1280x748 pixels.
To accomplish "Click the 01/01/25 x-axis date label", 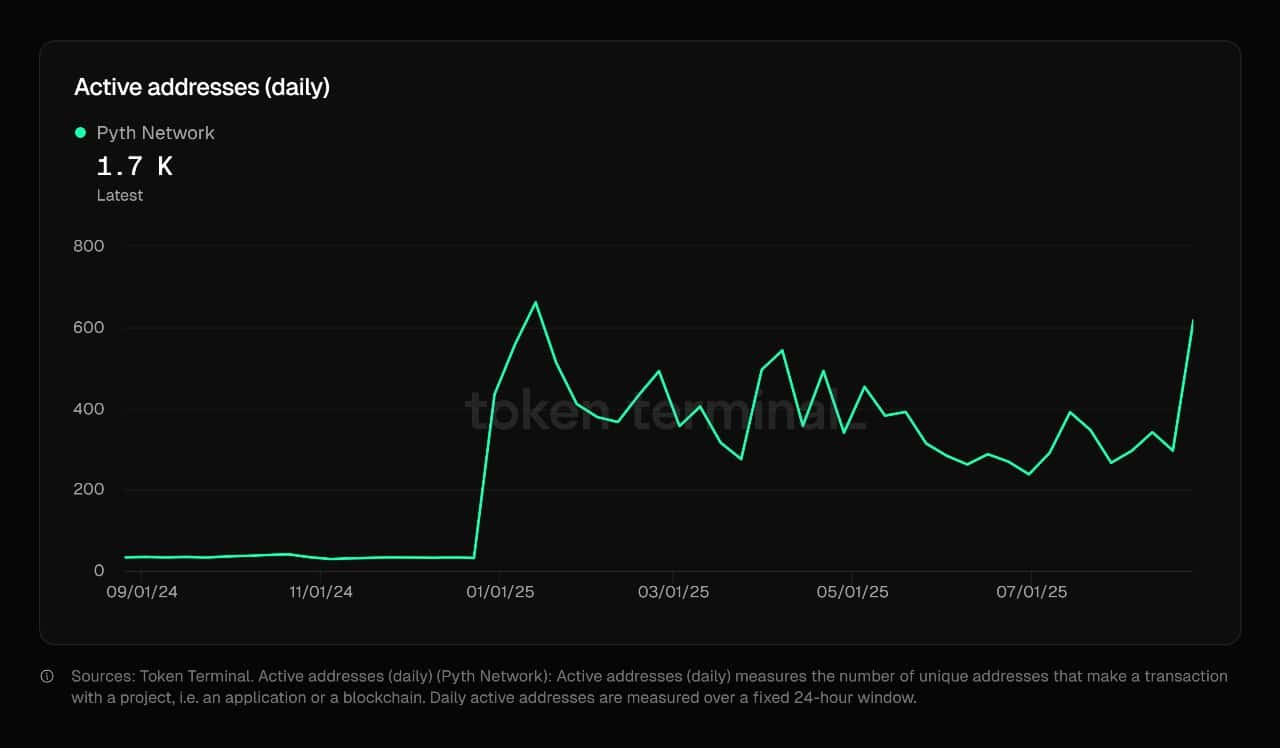I will click(500, 592).
